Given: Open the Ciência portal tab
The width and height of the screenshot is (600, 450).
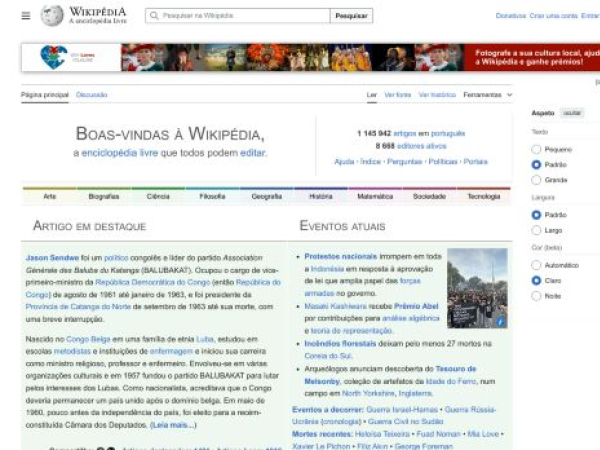Looking at the screenshot, I should (x=158, y=196).
